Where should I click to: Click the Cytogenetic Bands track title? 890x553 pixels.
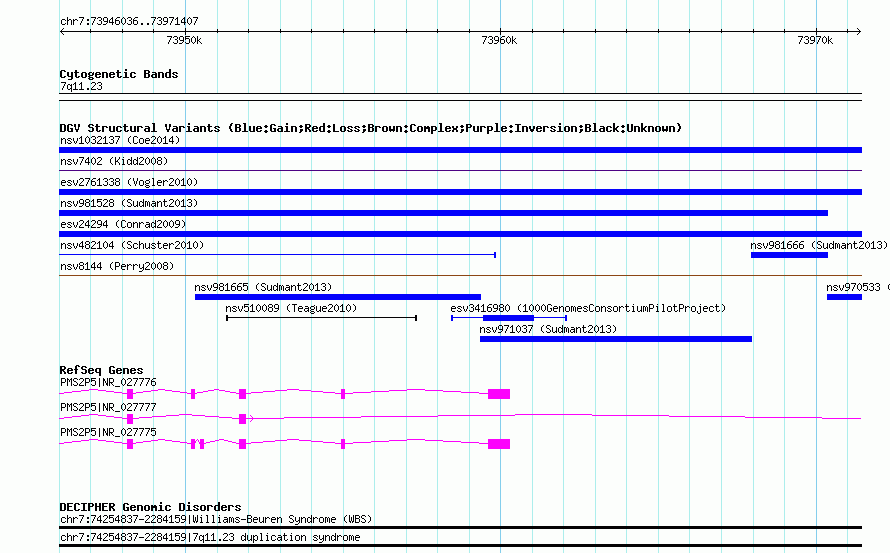pyautogui.click(x=119, y=74)
